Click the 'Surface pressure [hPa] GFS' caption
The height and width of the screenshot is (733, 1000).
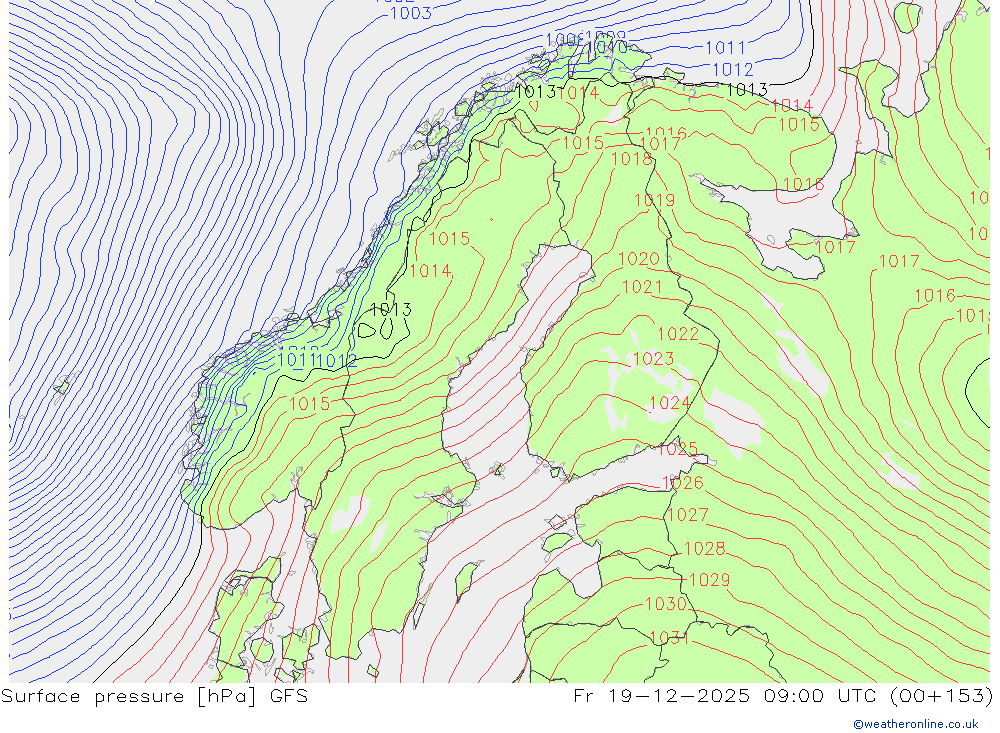(x=154, y=696)
